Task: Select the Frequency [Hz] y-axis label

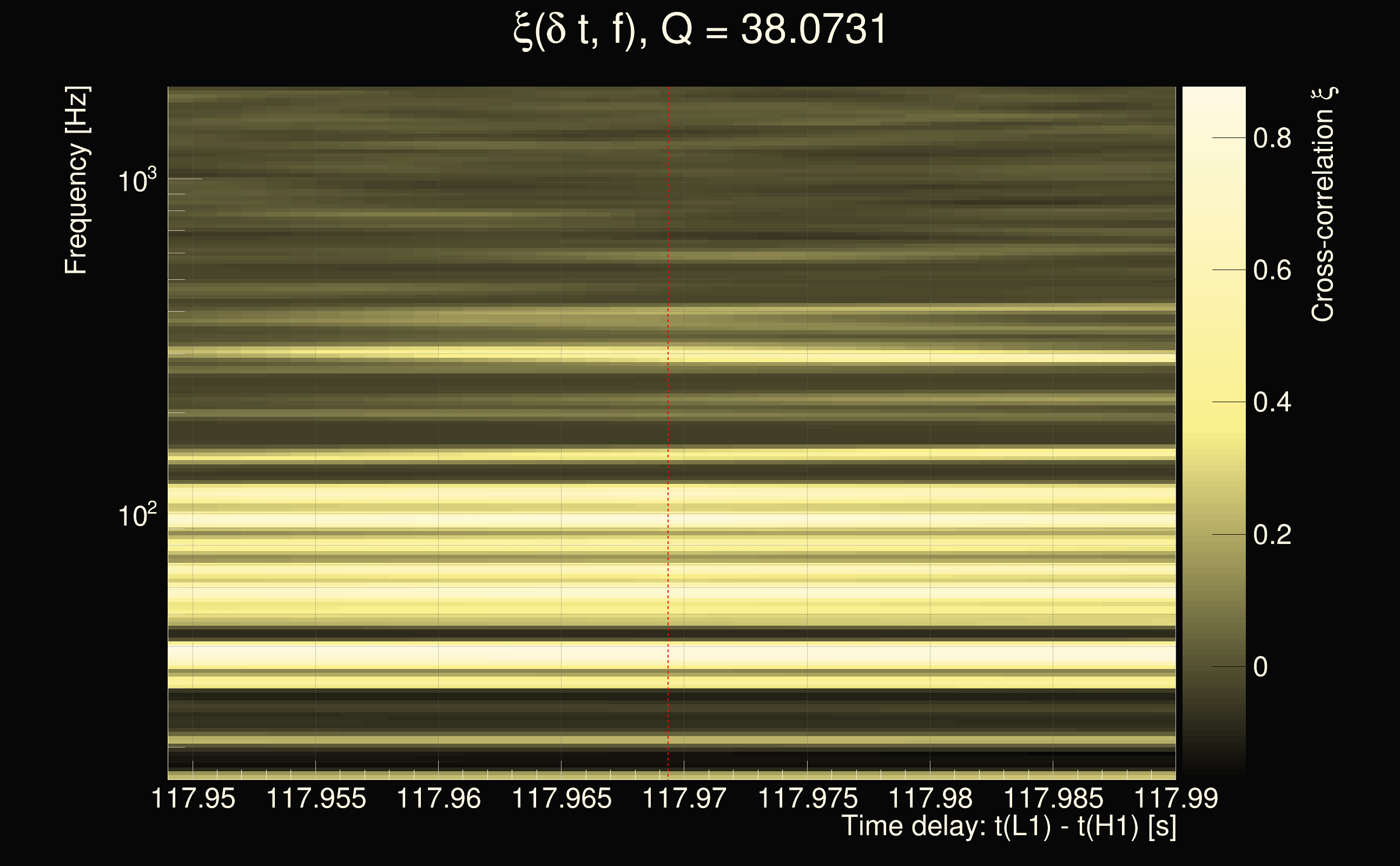Action: point(77,180)
